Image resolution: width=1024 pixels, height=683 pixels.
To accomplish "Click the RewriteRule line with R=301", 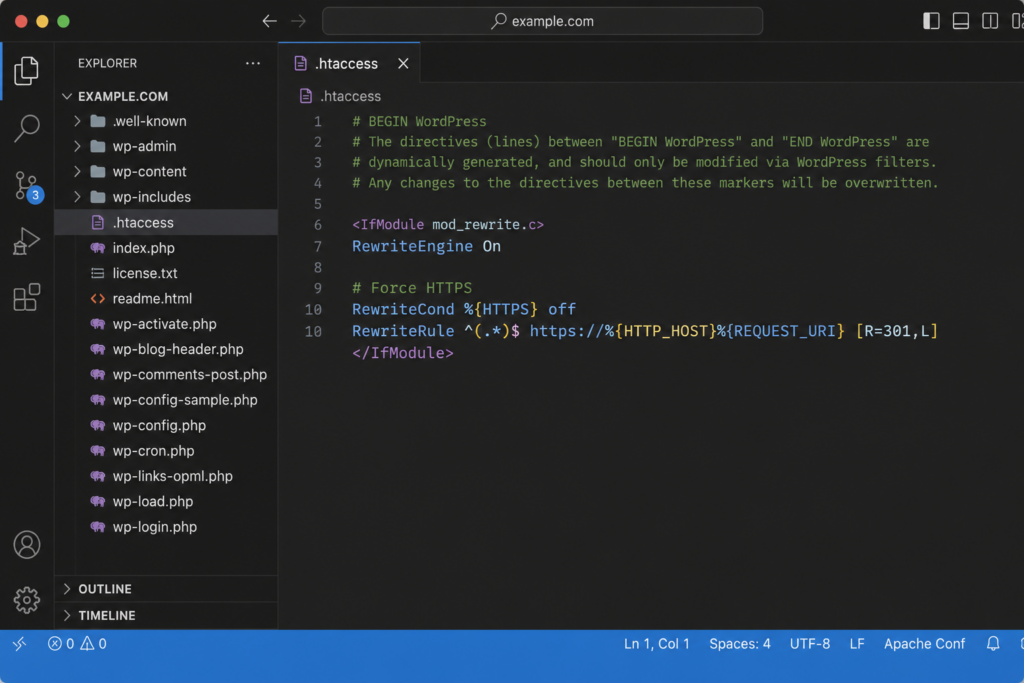I will tap(645, 331).
